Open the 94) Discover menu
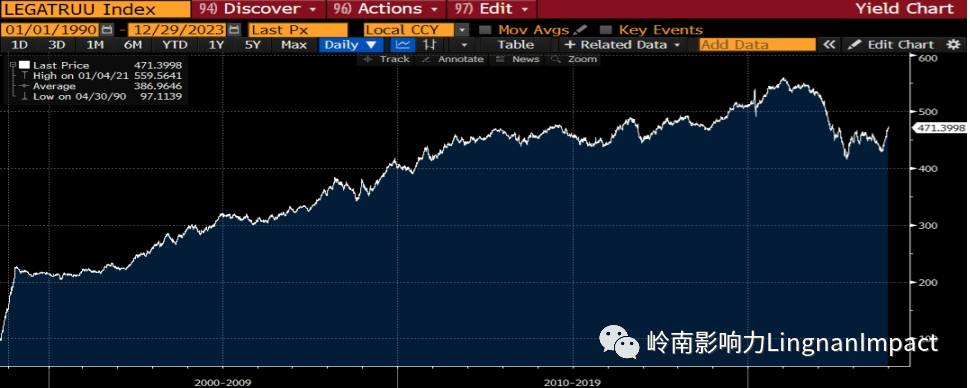This screenshot has height=388, width=970. pos(259,9)
